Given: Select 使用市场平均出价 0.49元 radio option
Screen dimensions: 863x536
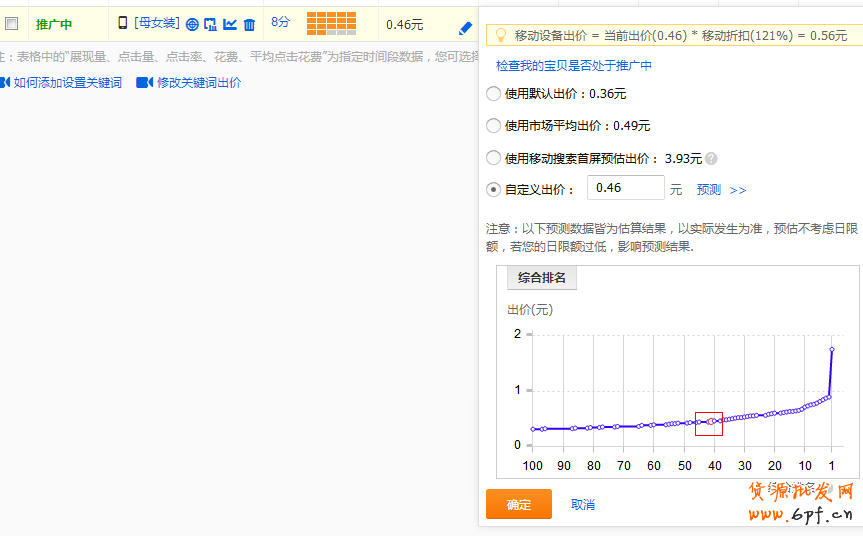Looking at the screenshot, I should tap(493, 126).
